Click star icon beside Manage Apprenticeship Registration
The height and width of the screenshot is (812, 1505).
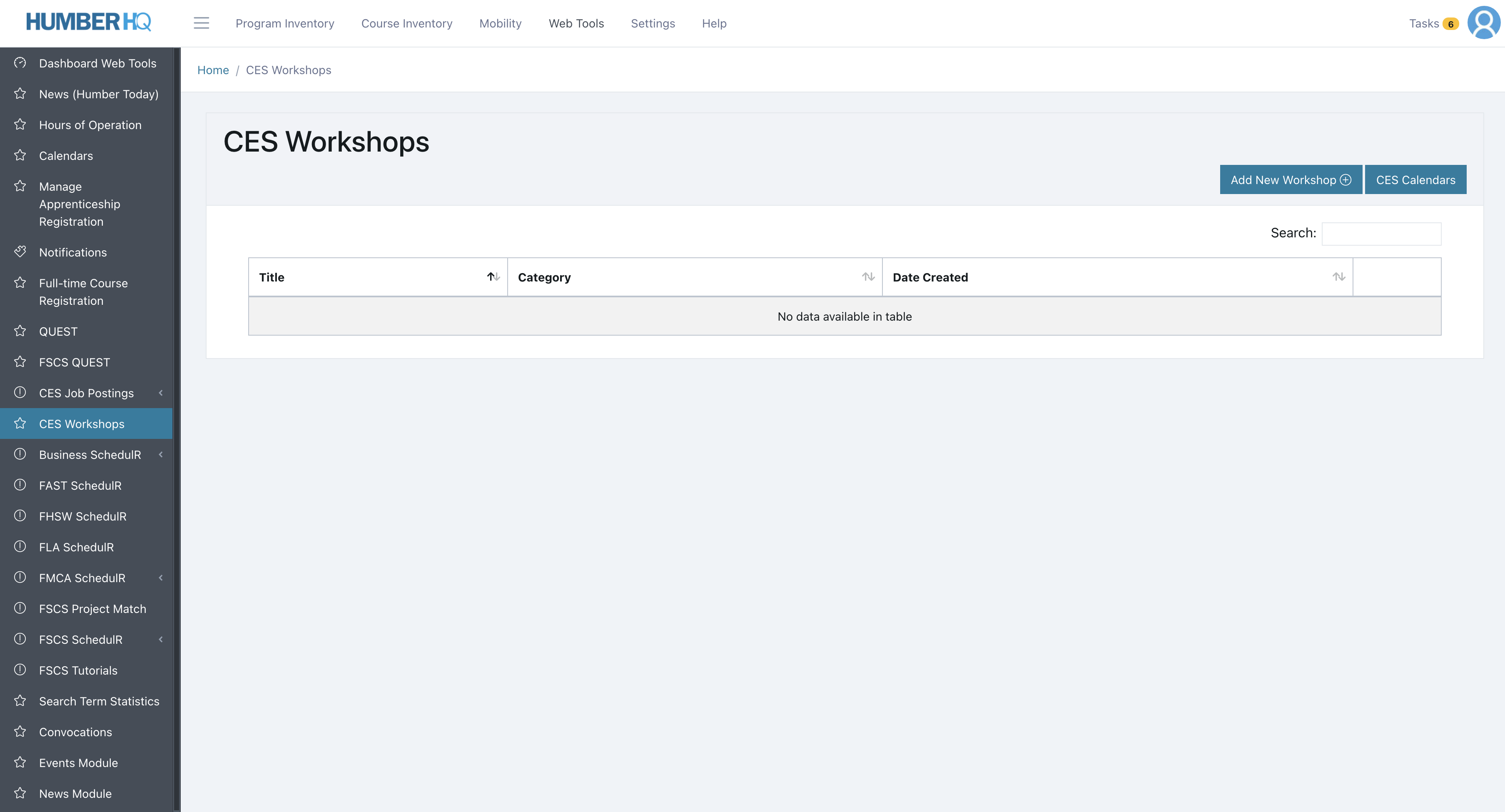point(20,186)
